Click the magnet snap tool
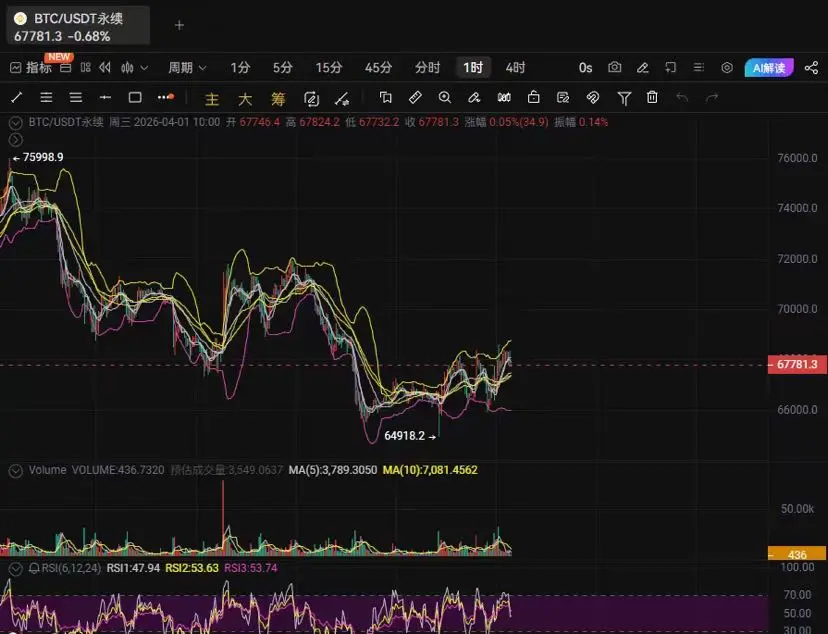This screenshot has width=828, height=634. 592,98
